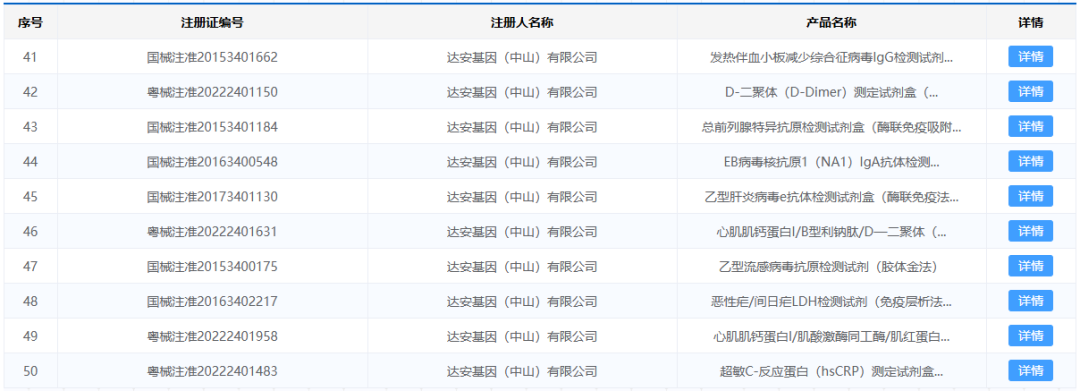The image size is (1080, 391).
Task: View 详情 for row 47 乙型流感 product
Action: click(x=1030, y=266)
